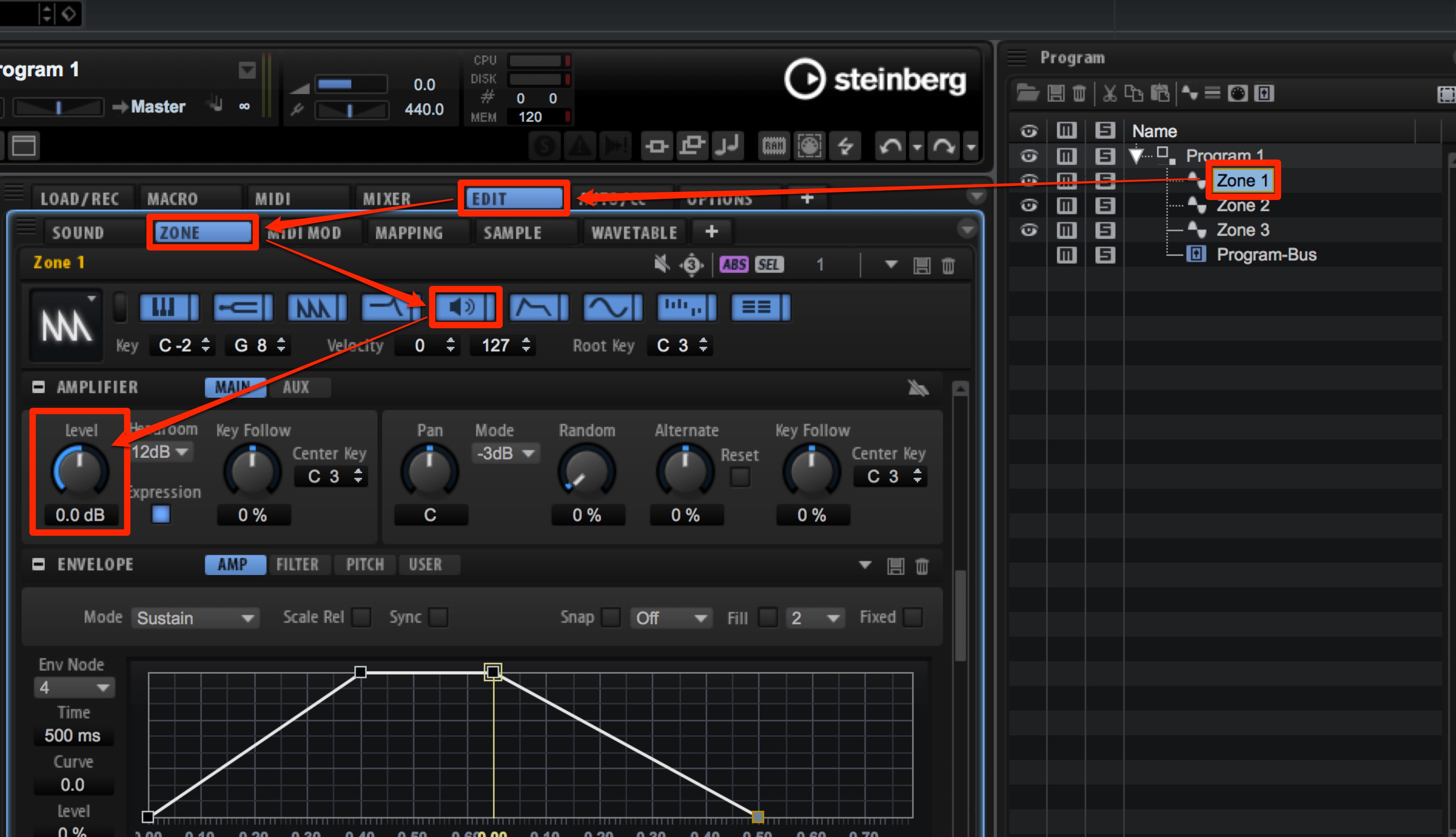Collapse the Program 1 tree node
1456x837 pixels.
[1136, 156]
